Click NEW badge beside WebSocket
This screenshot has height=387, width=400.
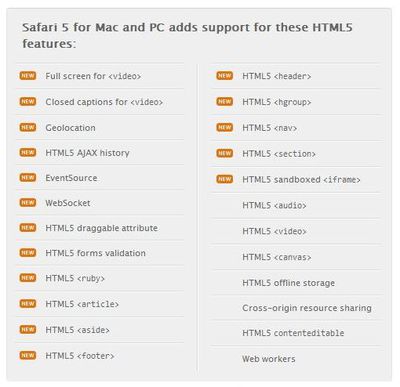[x=28, y=203]
